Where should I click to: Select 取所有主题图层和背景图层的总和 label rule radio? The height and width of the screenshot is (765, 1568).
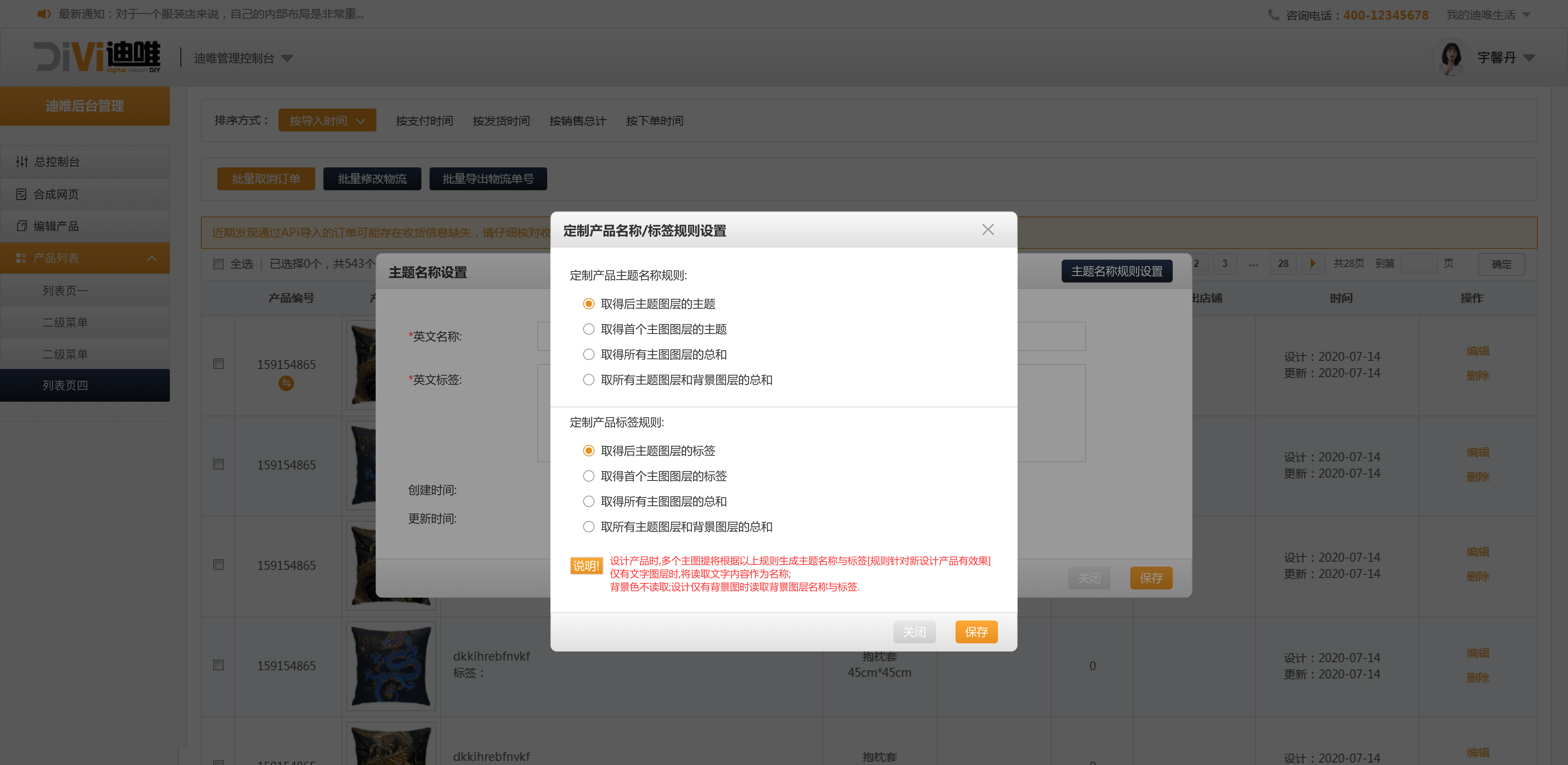(x=588, y=527)
